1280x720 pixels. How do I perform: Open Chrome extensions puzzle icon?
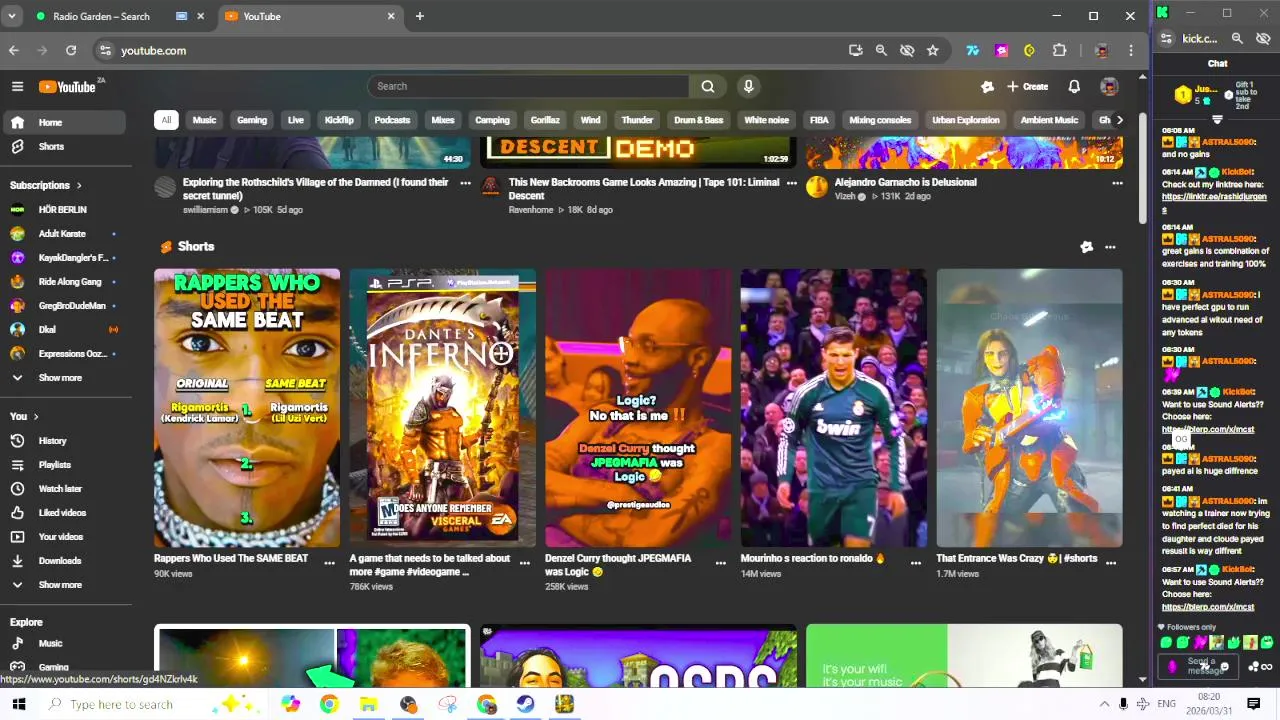[x=1060, y=50]
